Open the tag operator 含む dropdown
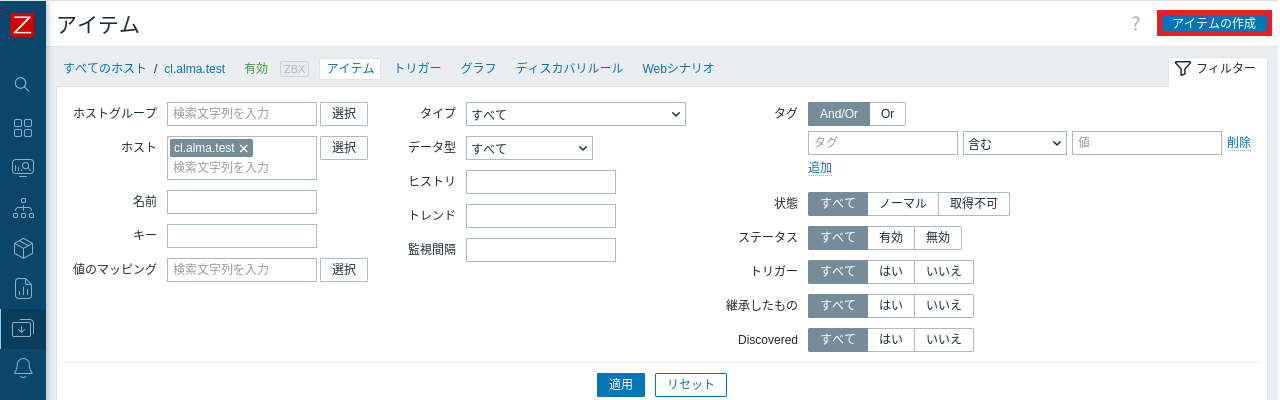The height and width of the screenshot is (400, 1280). click(x=1014, y=143)
